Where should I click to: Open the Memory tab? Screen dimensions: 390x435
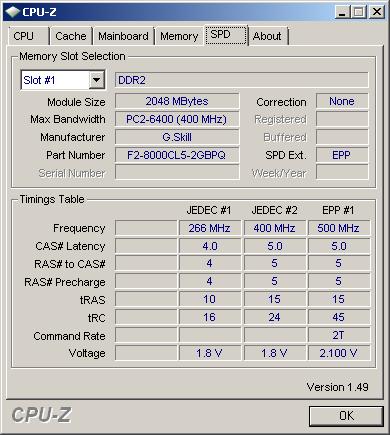click(x=179, y=36)
